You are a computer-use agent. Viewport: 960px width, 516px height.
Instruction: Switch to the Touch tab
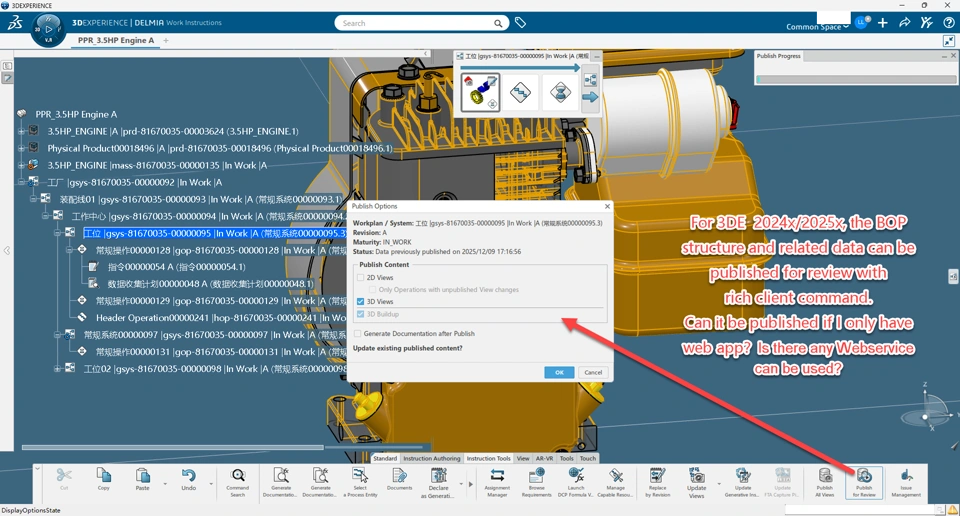(588, 458)
